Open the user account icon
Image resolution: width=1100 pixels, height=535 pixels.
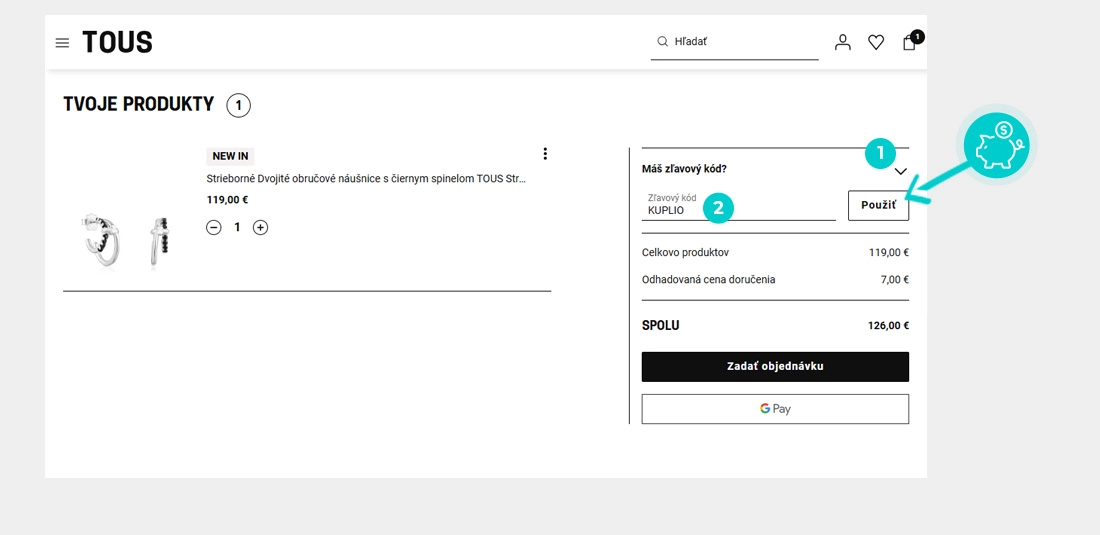843,43
